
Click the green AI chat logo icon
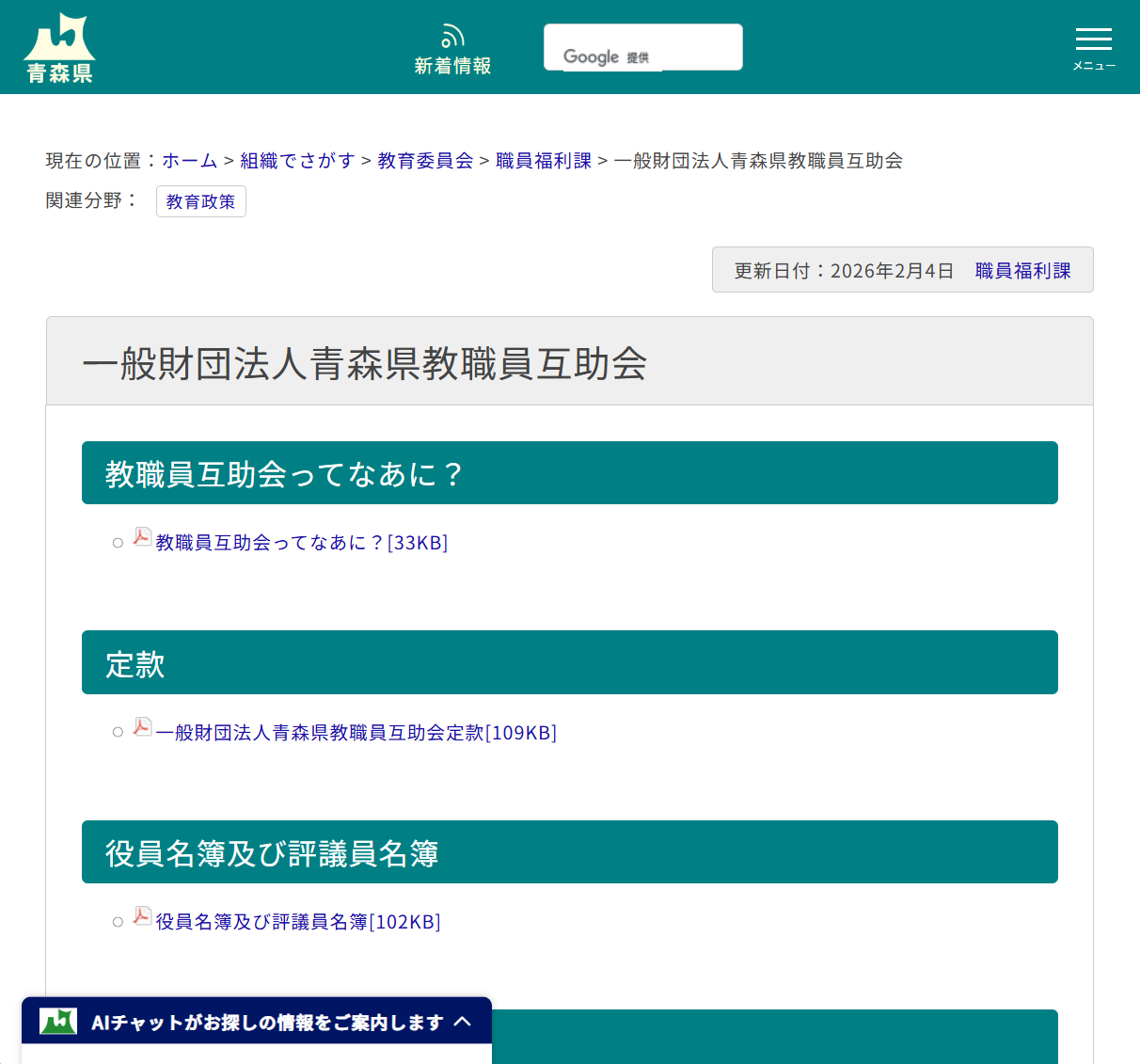pyautogui.click(x=55, y=1021)
